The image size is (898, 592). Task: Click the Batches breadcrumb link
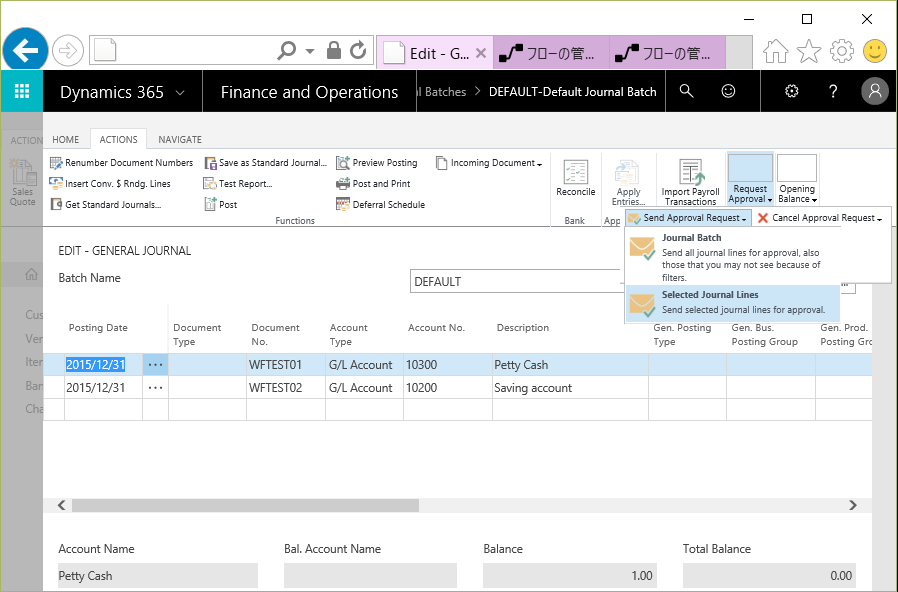coord(443,92)
